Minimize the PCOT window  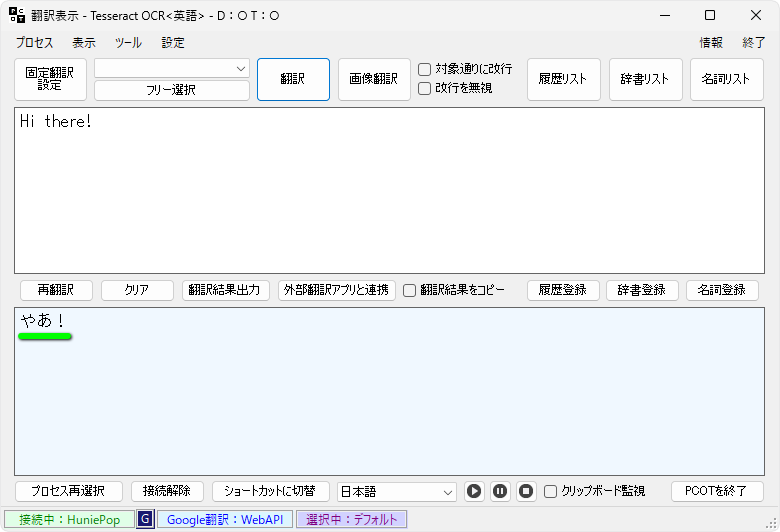point(665,15)
